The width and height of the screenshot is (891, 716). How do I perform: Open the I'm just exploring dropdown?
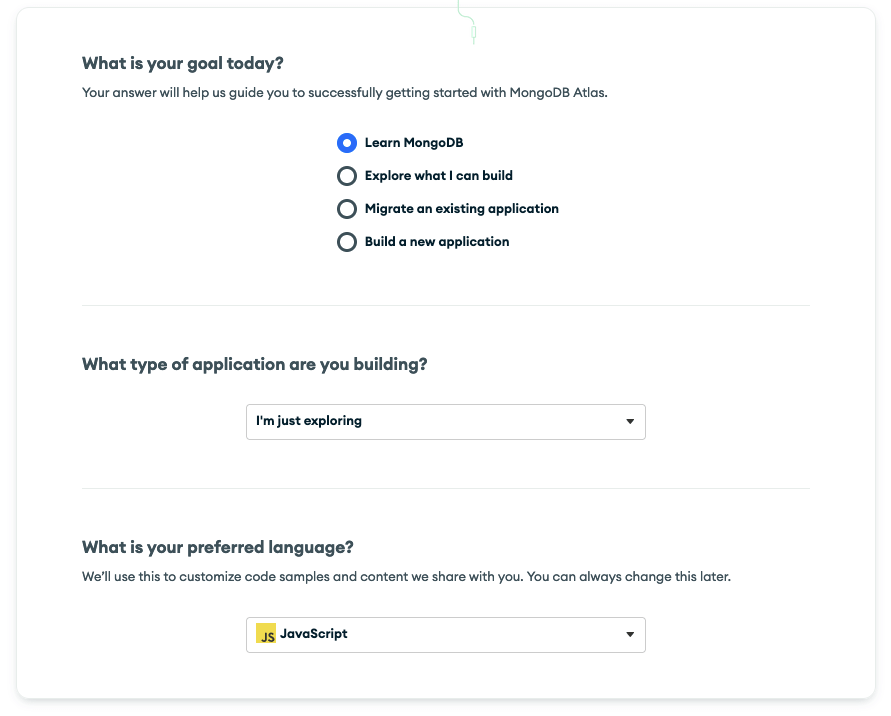coord(445,422)
